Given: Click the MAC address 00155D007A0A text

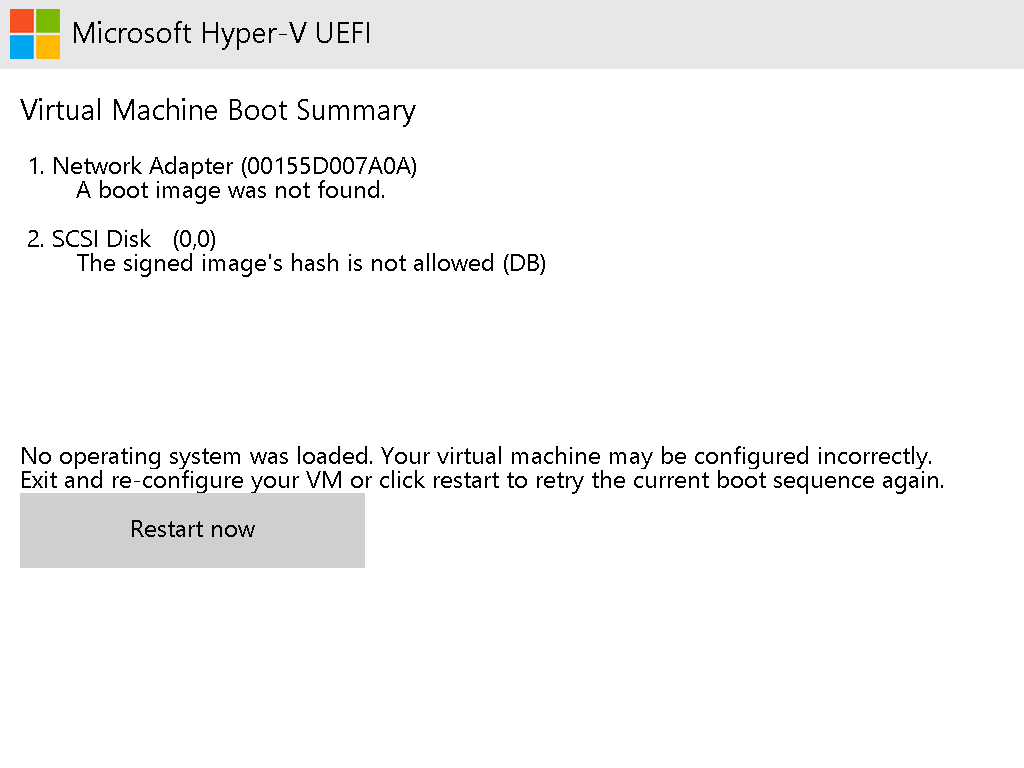Looking at the screenshot, I should point(331,166).
